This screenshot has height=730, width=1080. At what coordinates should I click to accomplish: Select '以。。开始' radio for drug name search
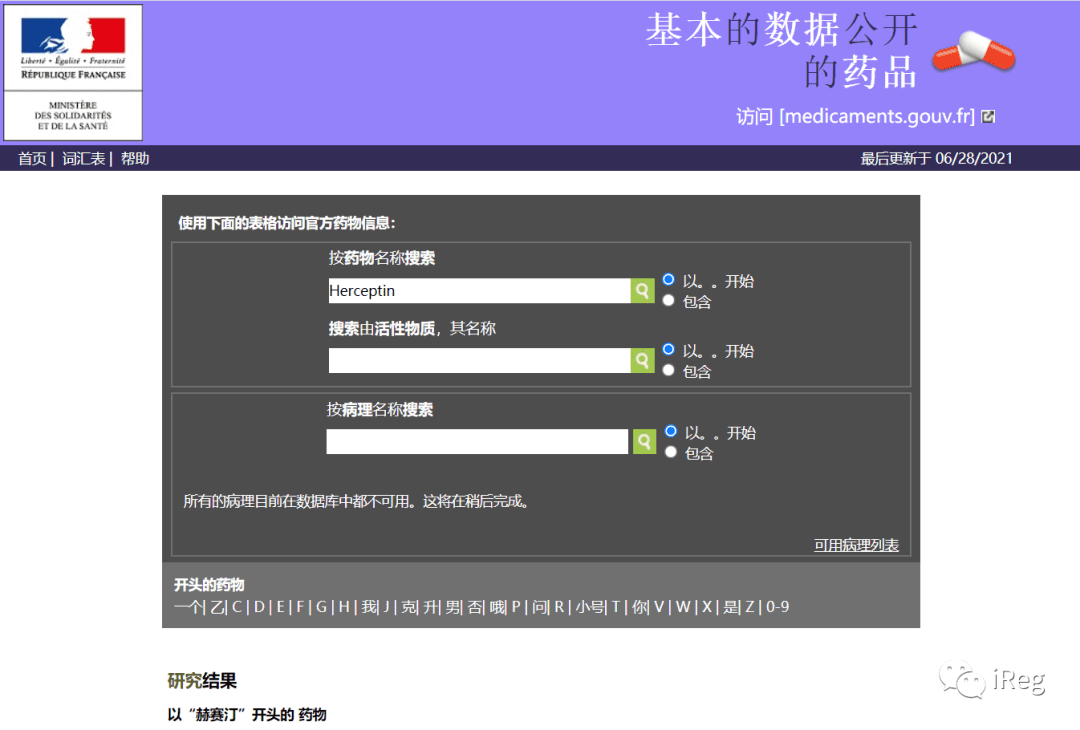point(668,280)
